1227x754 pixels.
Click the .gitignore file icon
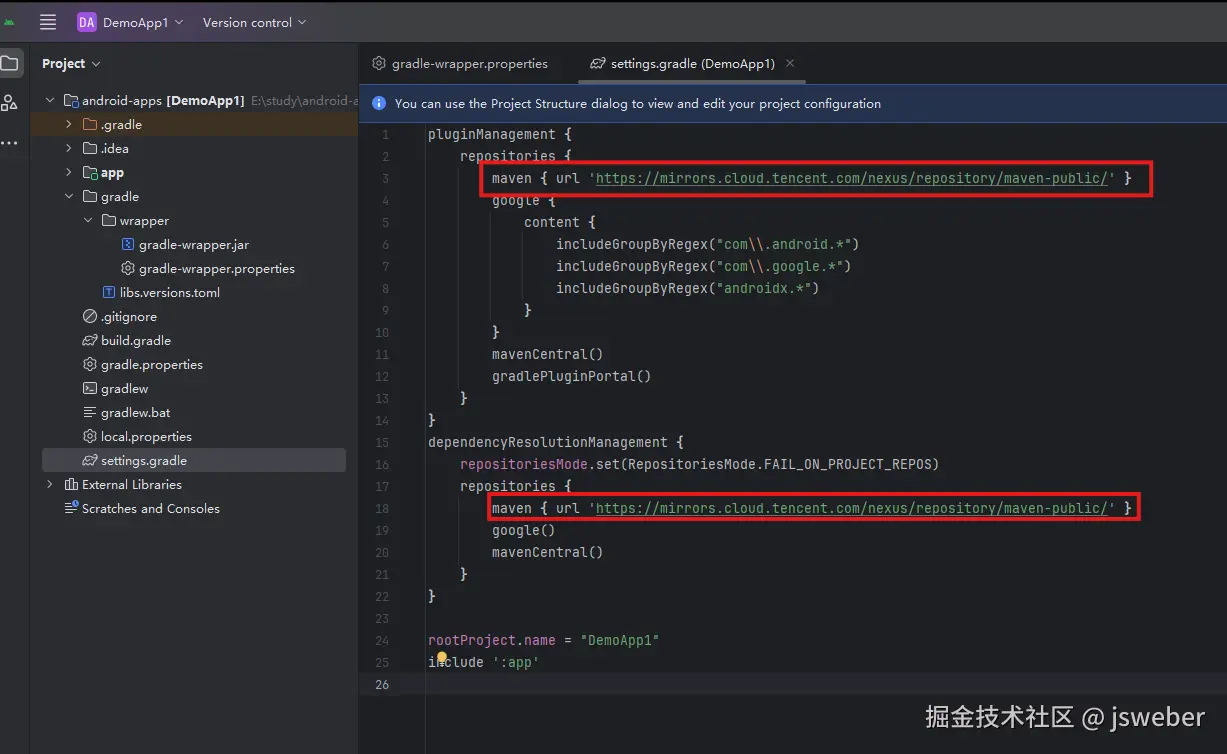pyautogui.click(x=90, y=316)
